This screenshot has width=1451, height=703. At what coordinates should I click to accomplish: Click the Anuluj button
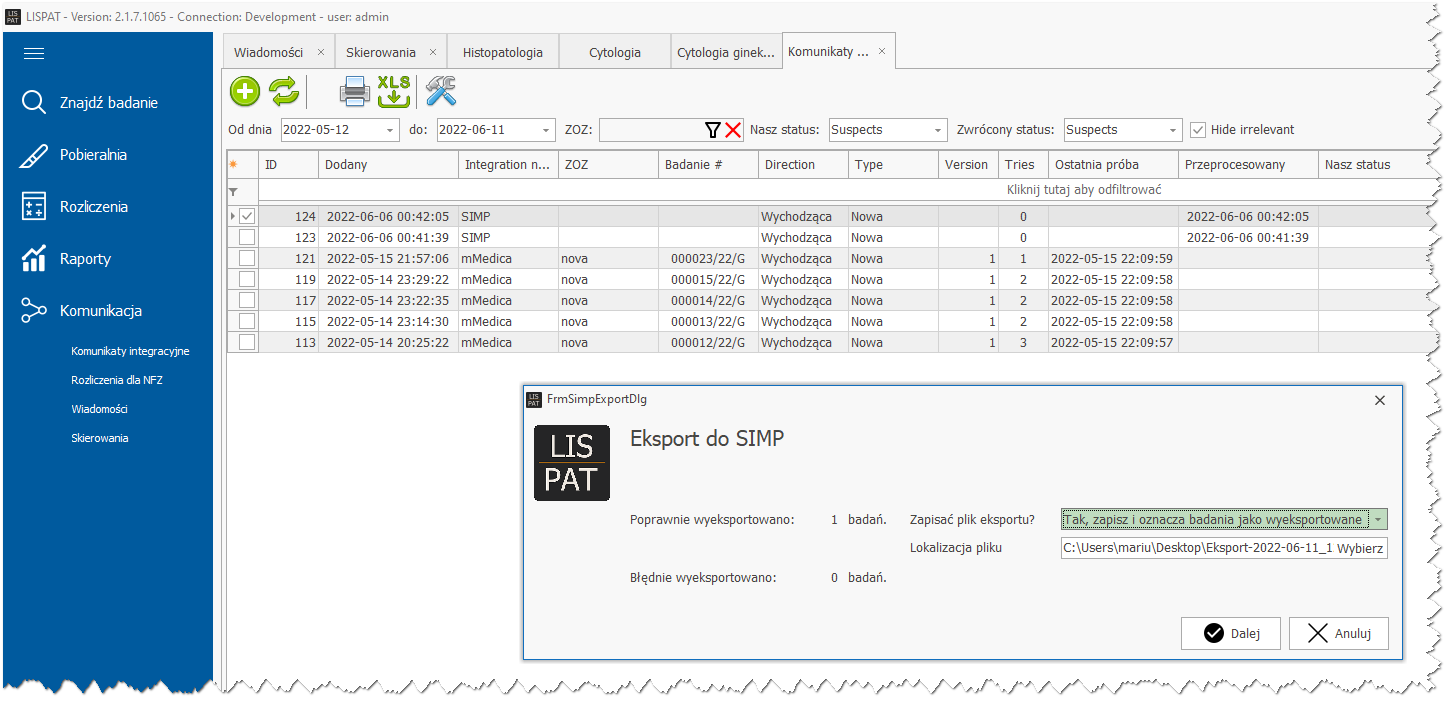coord(1338,633)
